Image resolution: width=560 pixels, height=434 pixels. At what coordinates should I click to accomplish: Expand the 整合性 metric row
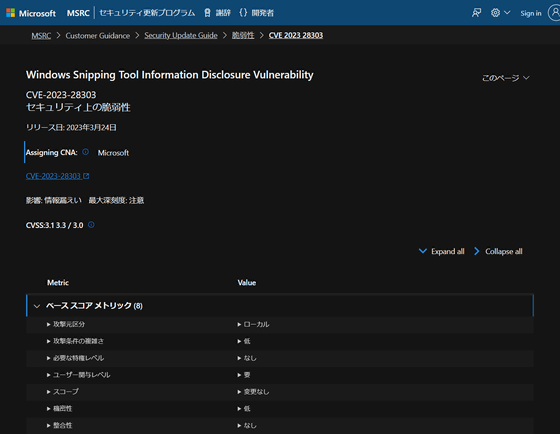tap(59, 425)
